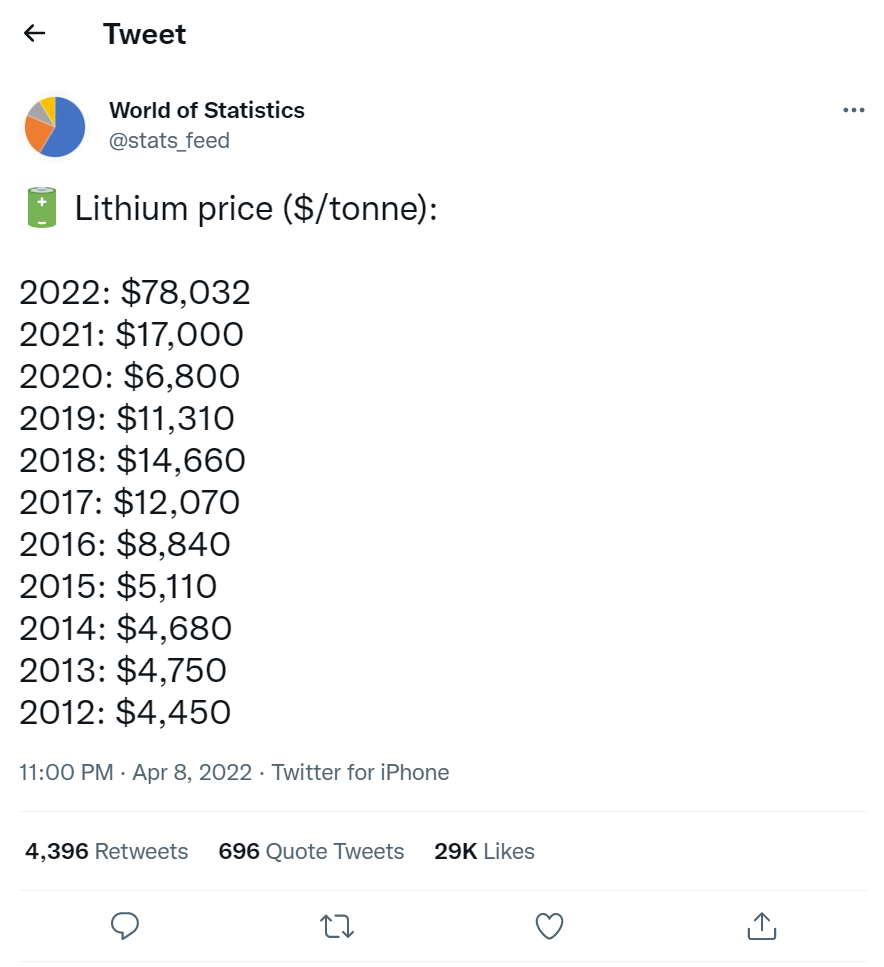The image size is (884, 967).
Task: Click the Lithium price ($/tonne) heading text
Action: point(256,209)
